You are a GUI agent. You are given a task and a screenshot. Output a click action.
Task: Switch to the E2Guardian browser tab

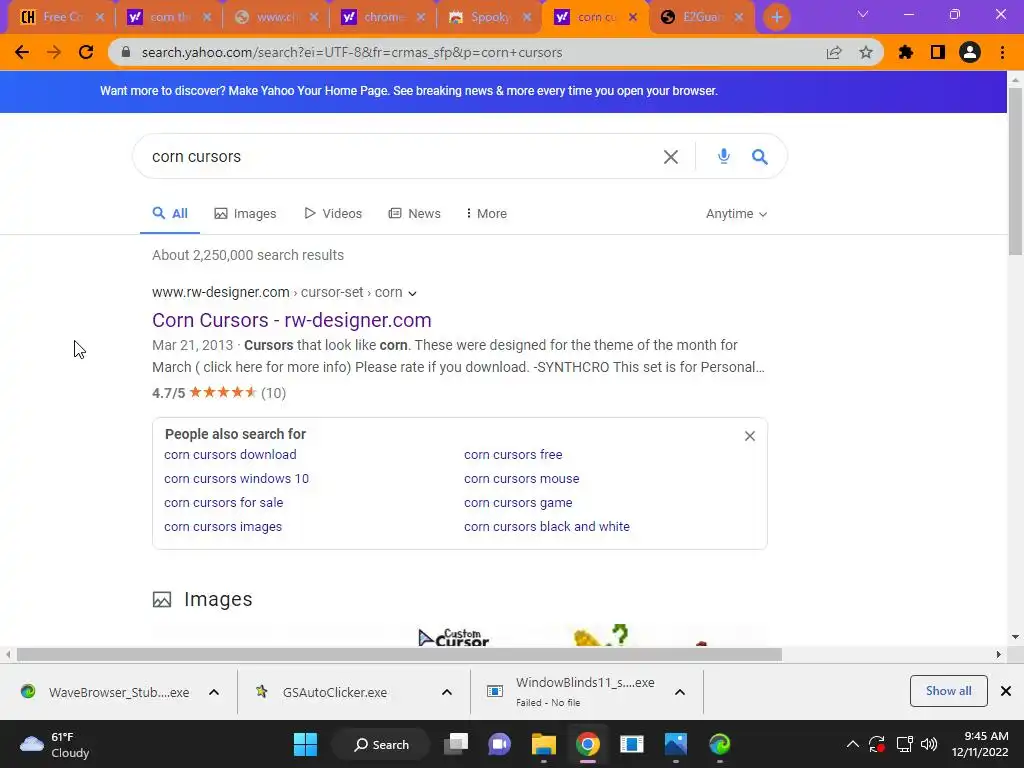tap(700, 17)
